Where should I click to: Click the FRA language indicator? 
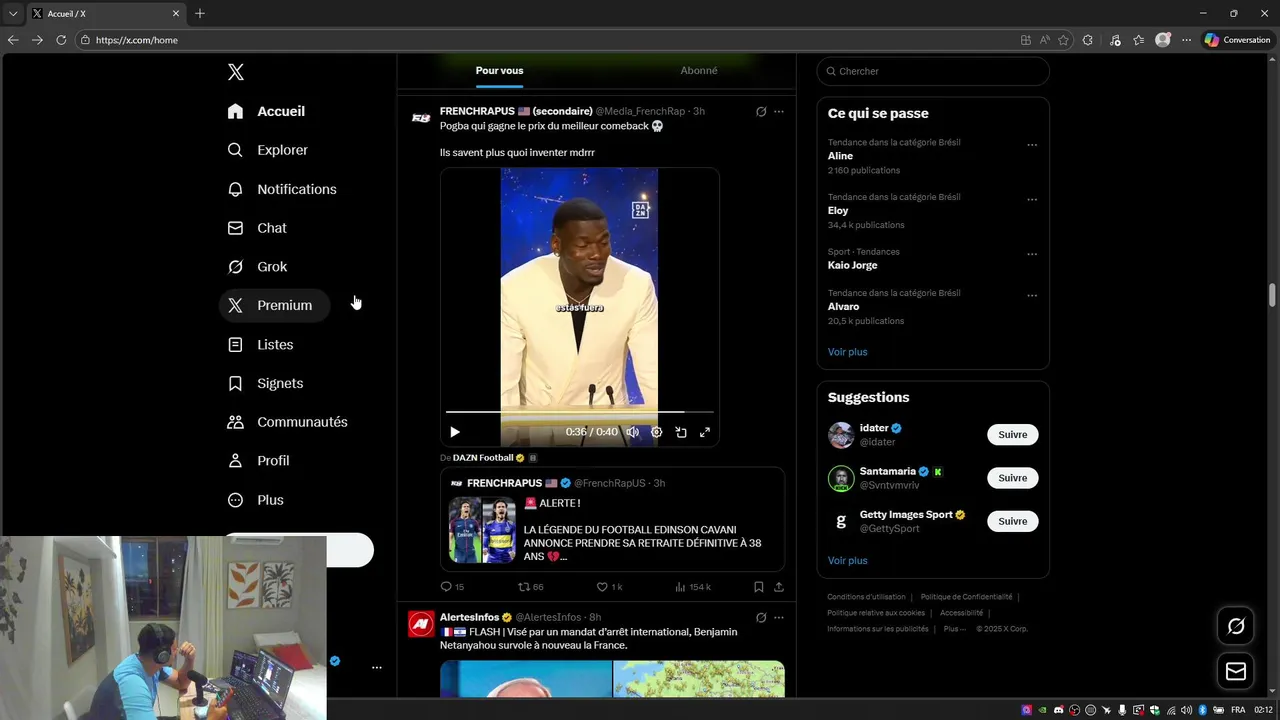tap(1238, 710)
